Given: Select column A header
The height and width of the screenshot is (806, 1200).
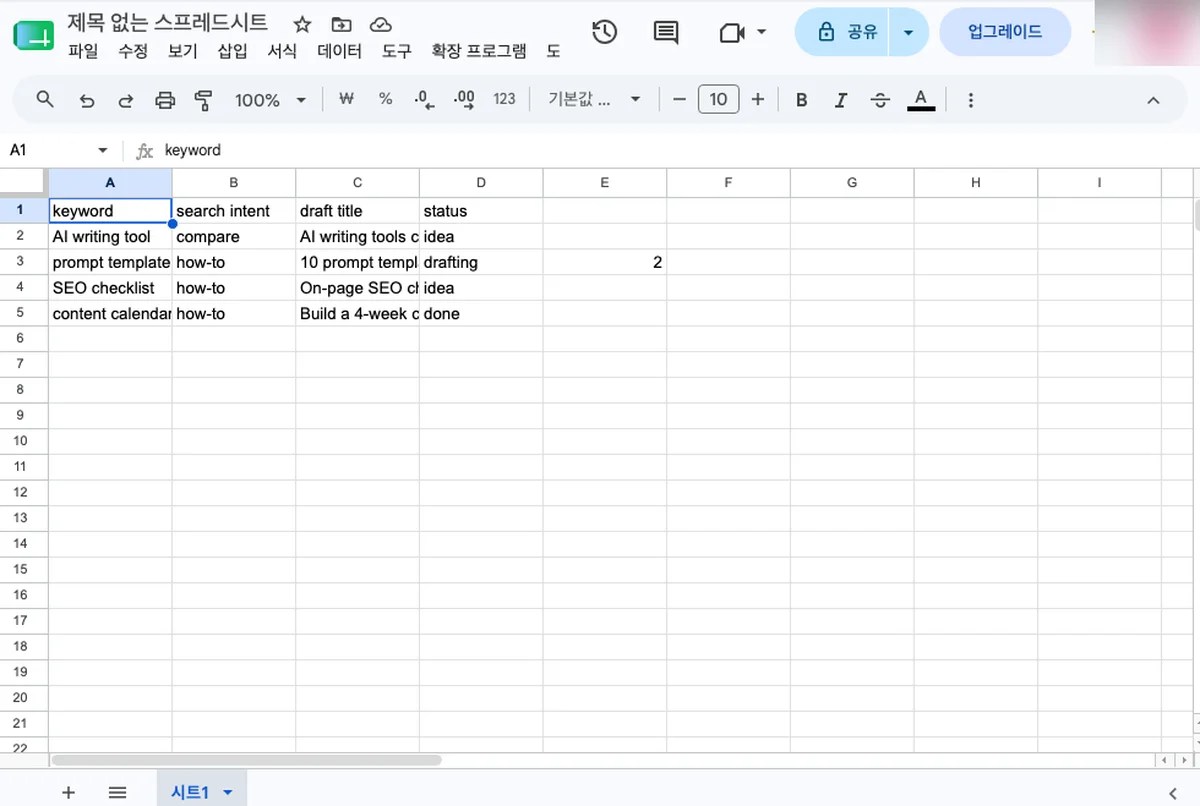Looking at the screenshot, I should [x=110, y=183].
